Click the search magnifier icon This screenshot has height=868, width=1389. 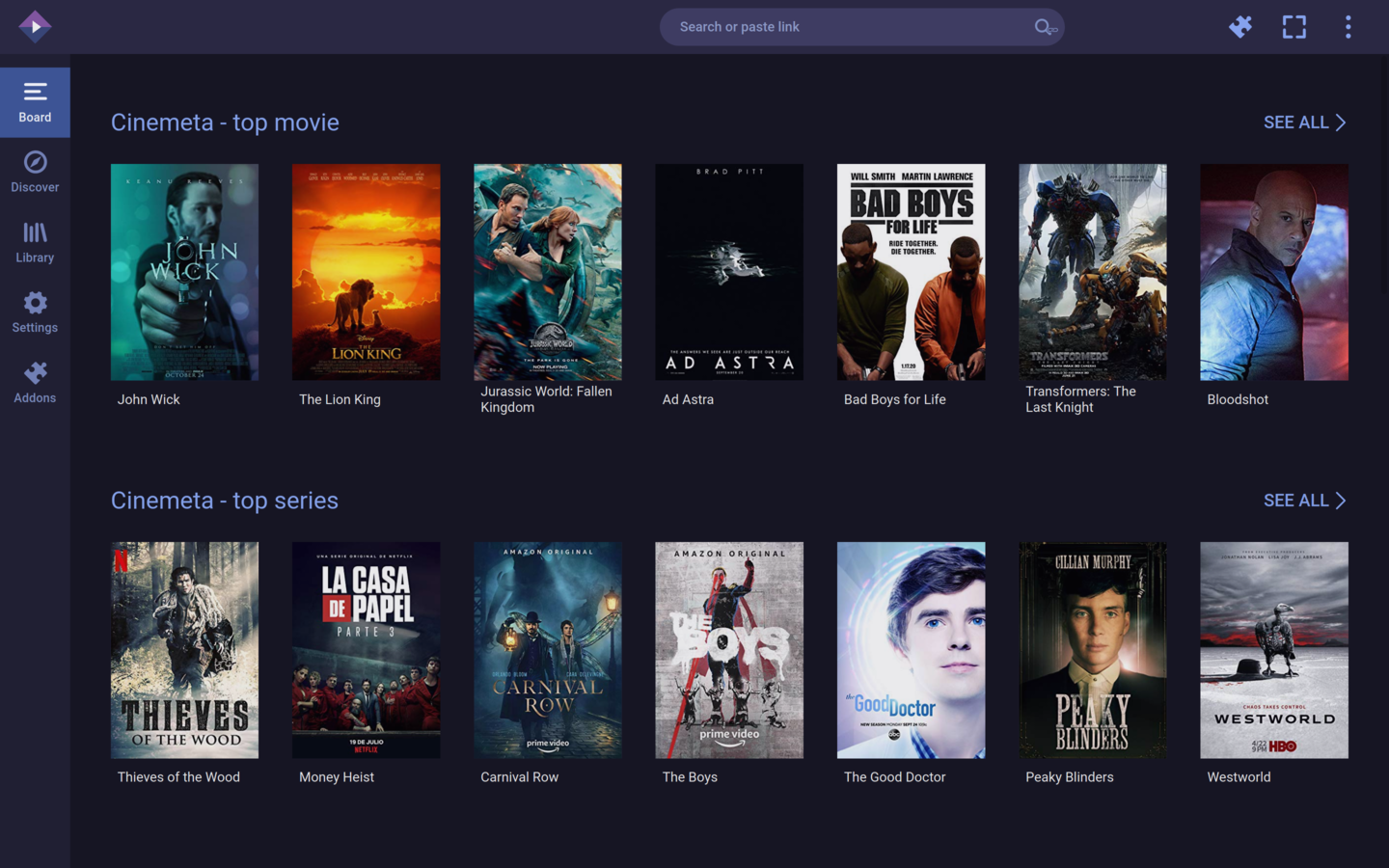pos(1045,27)
